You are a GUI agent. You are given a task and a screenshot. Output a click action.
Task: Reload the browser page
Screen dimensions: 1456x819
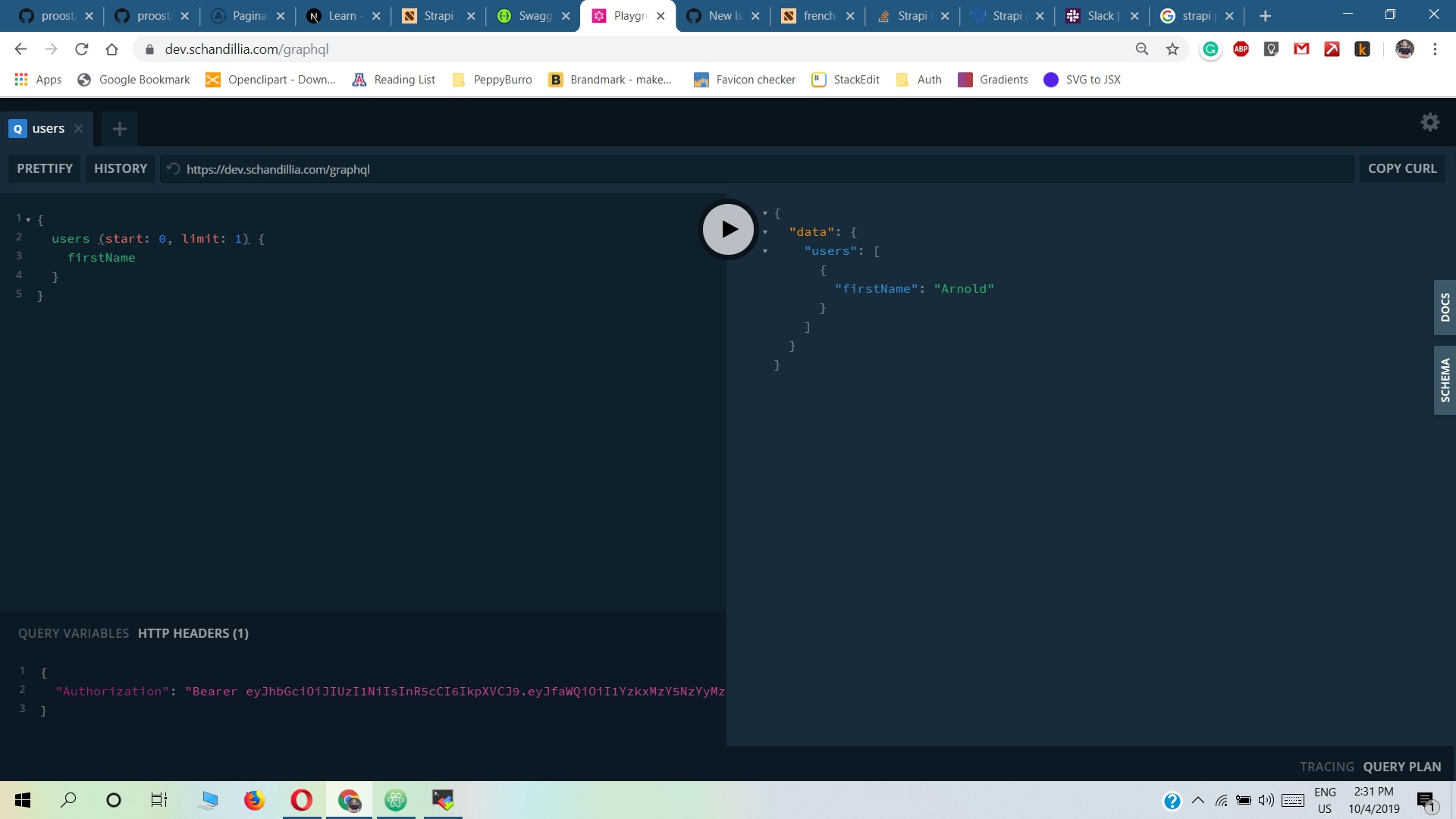pos(81,49)
